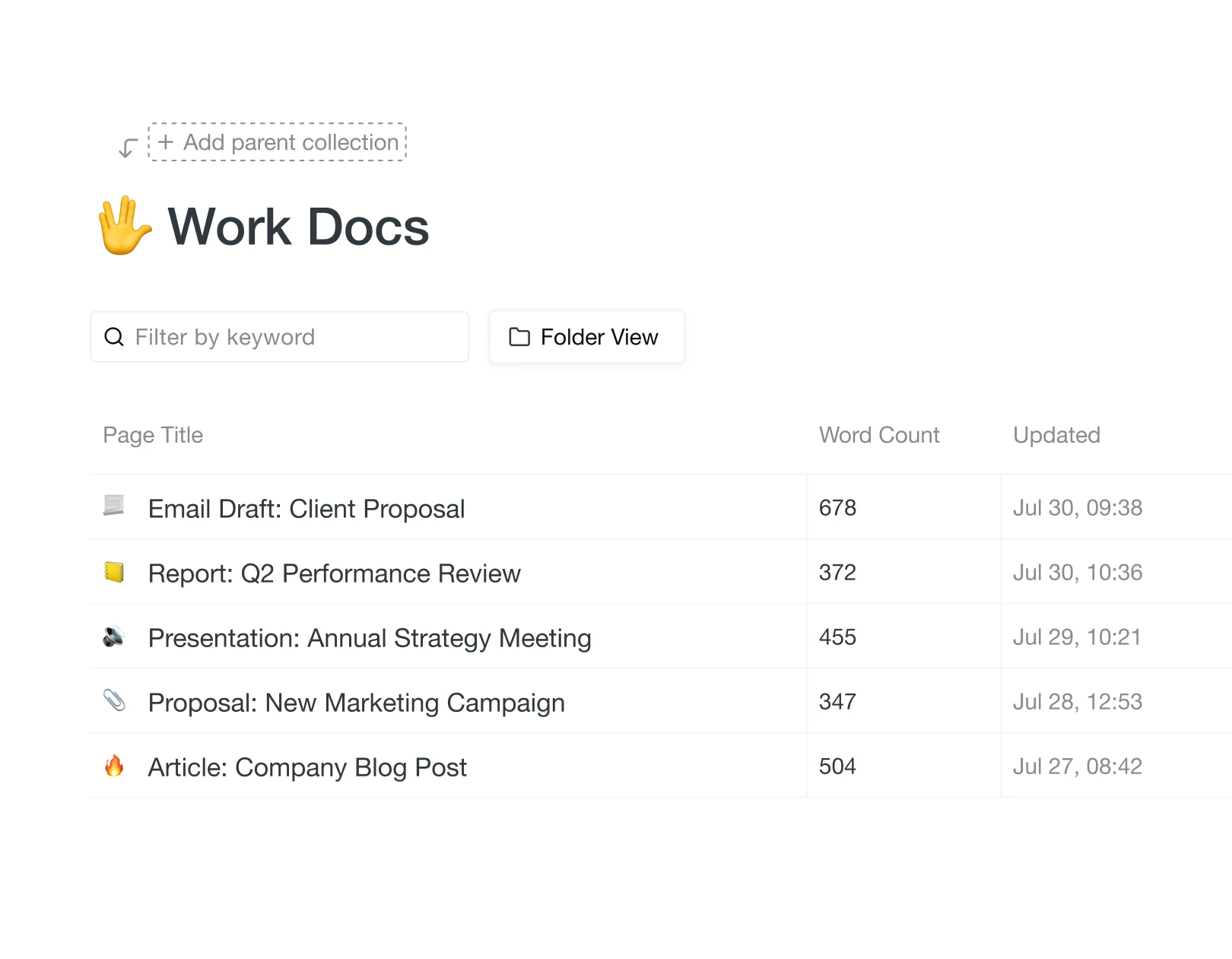
Task: Sort by the Word Count column header
Action: pyautogui.click(x=879, y=434)
